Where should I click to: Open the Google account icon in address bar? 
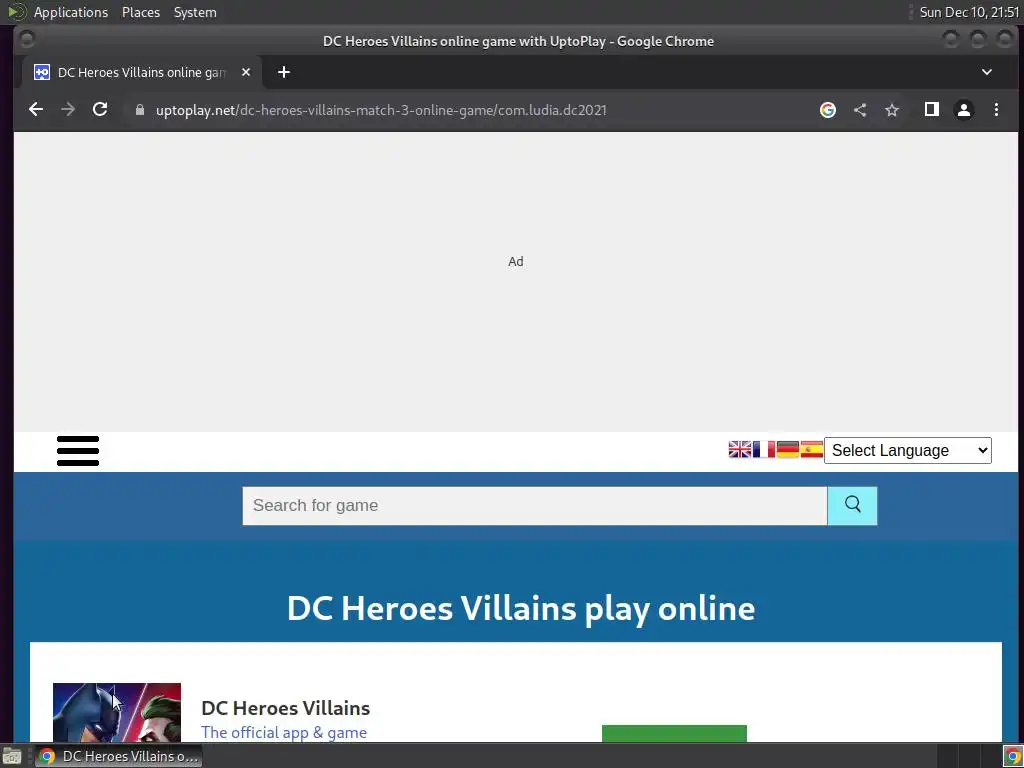pos(827,110)
